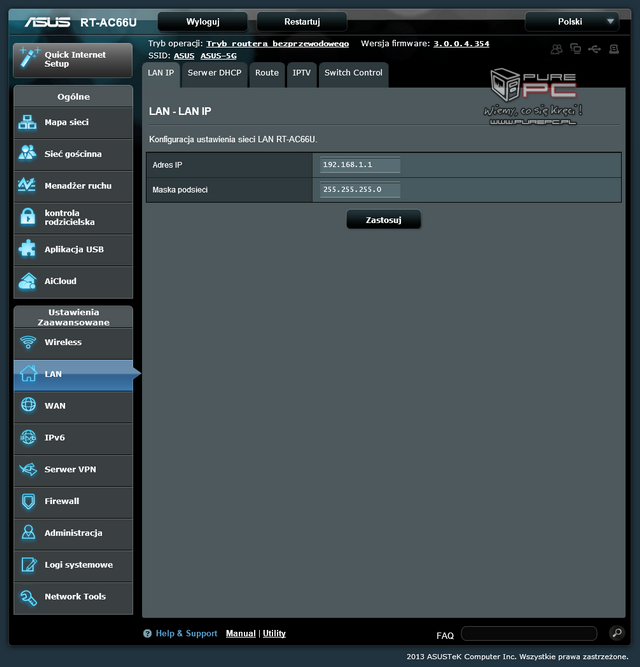Open AiCloud menu label

(60, 281)
